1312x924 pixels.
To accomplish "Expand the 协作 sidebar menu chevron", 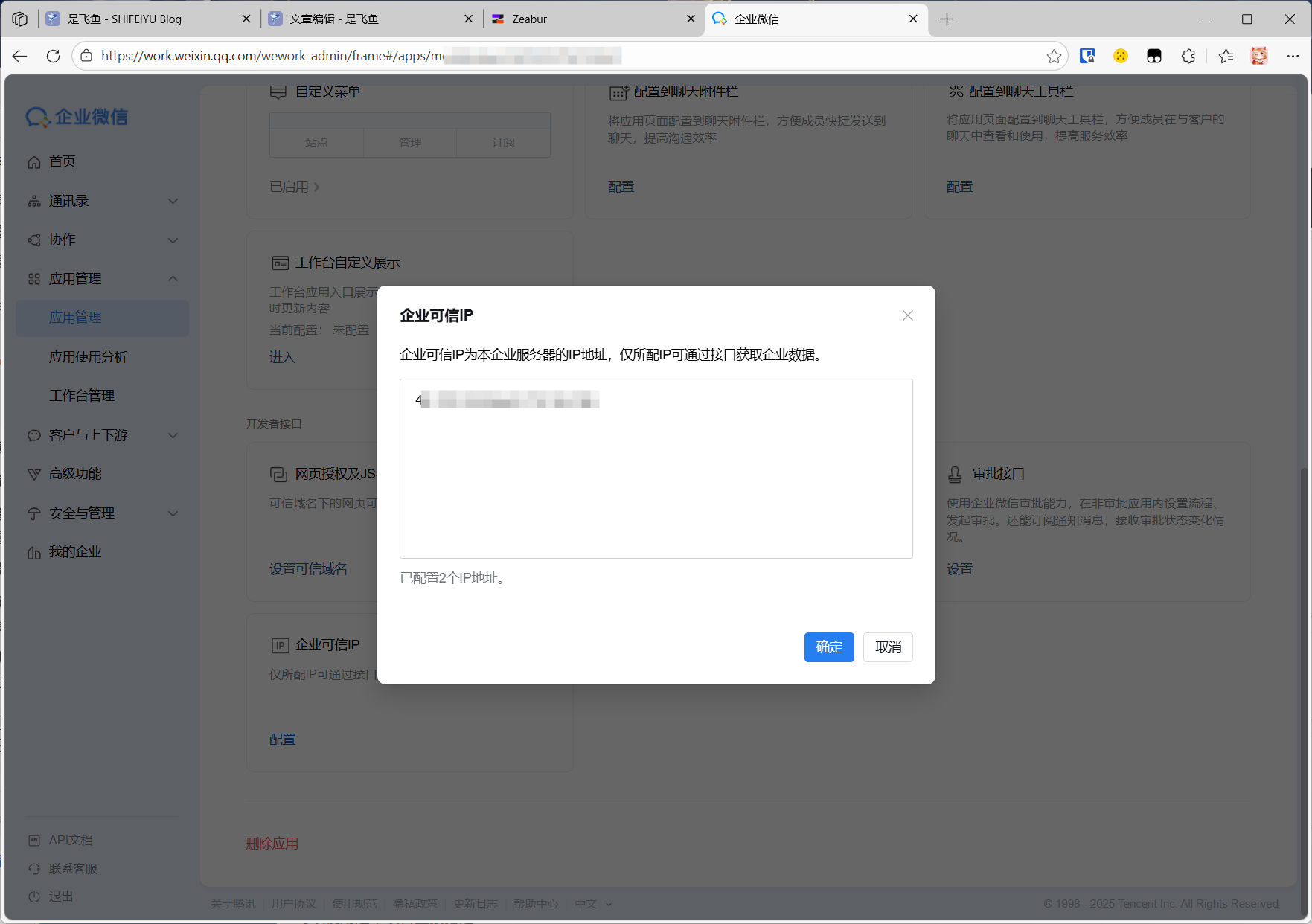I will pyautogui.click(x=173, y=240).
